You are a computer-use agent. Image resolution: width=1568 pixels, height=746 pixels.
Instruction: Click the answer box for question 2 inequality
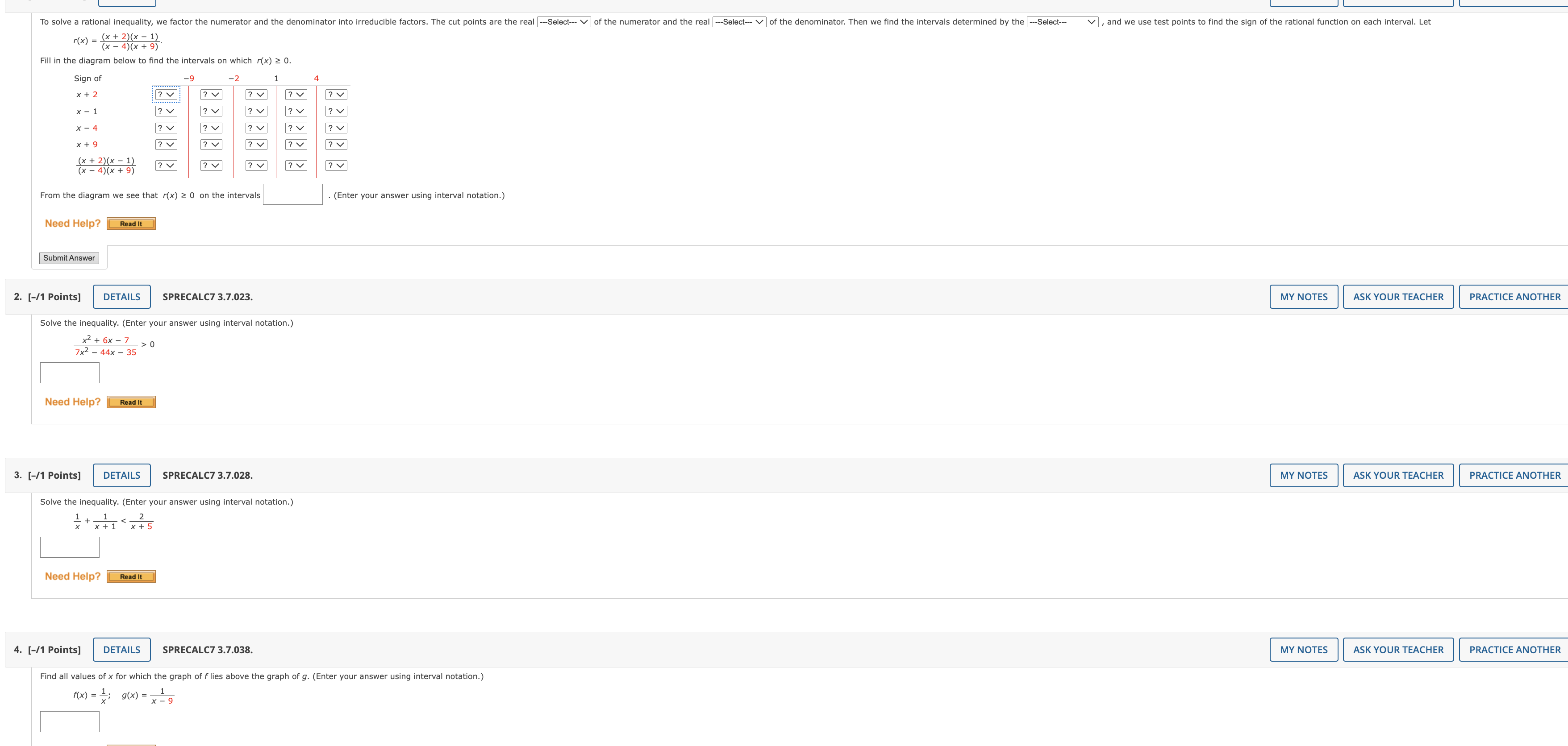[x=70, y=373]
